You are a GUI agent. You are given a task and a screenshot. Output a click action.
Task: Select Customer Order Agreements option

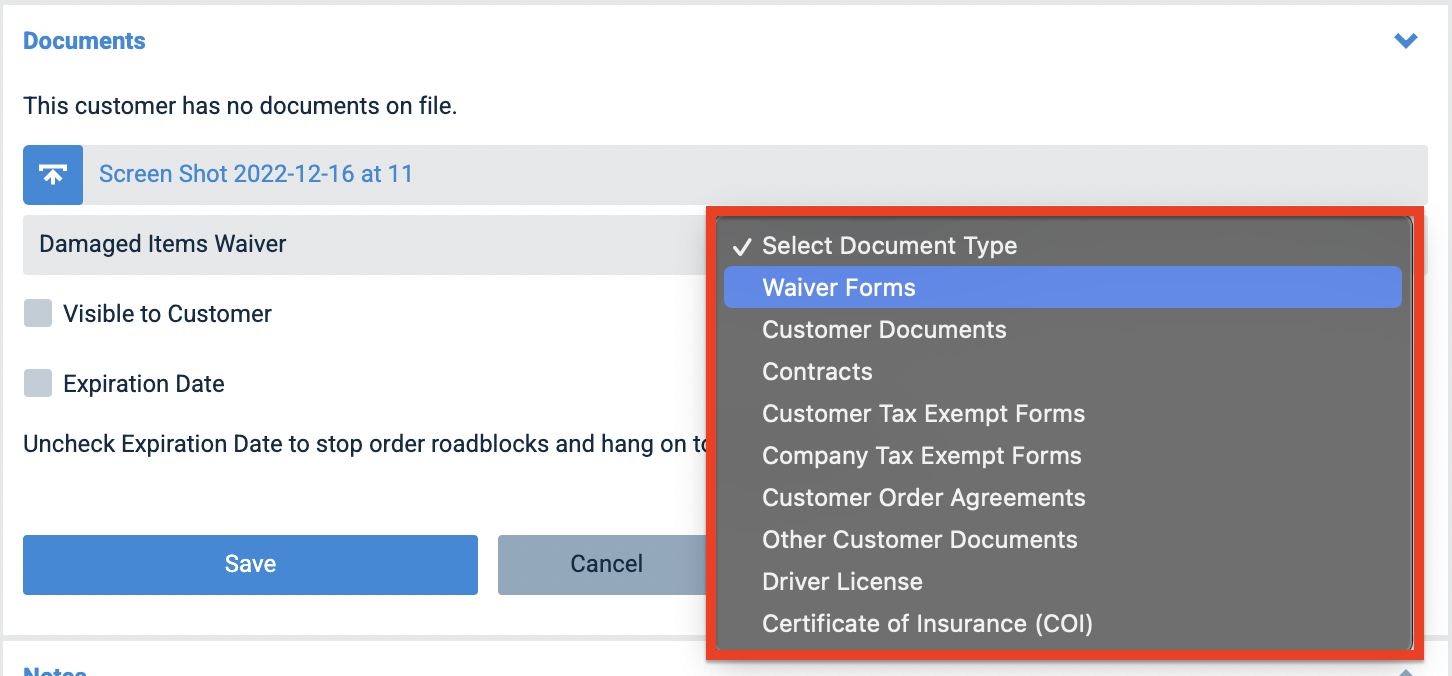click(1063, 498)
